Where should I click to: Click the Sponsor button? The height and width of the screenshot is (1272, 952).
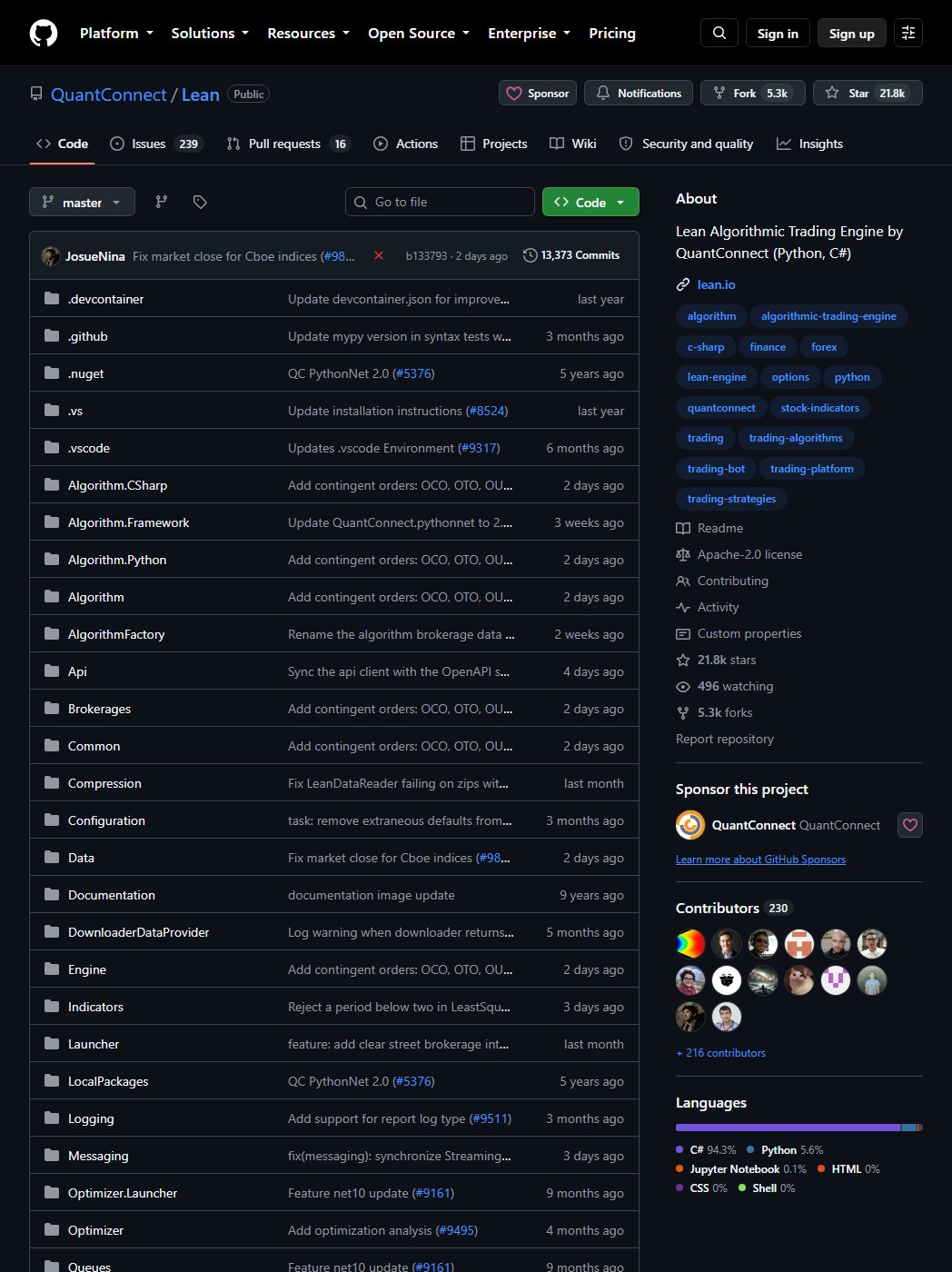538,93
